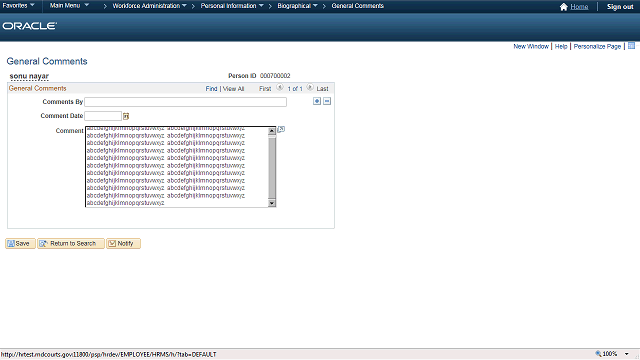Open the Comment pop-out editor icon

[x=281, y=129]
